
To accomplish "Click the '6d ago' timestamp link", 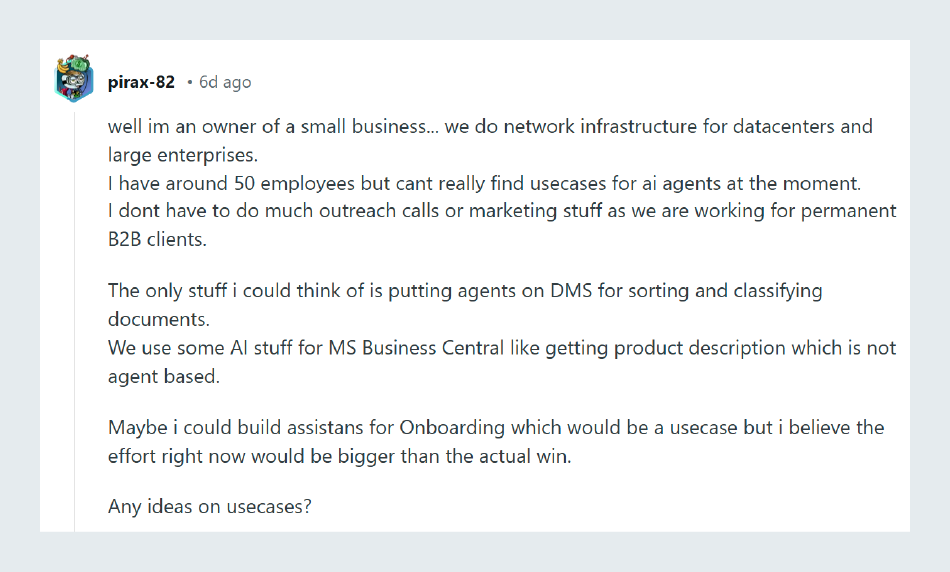I will [225, 82].
